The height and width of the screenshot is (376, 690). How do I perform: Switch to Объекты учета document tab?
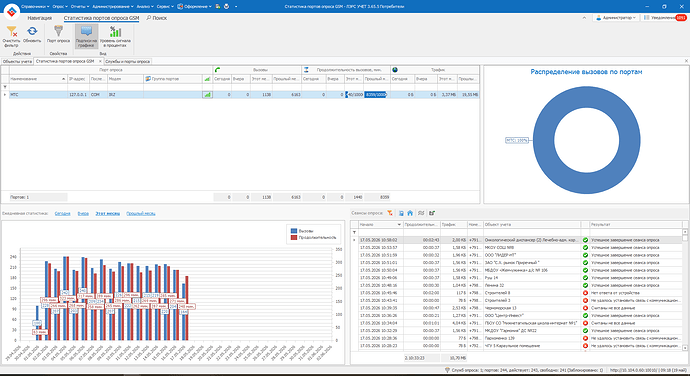pyautogui.click(x=17, y=62)
